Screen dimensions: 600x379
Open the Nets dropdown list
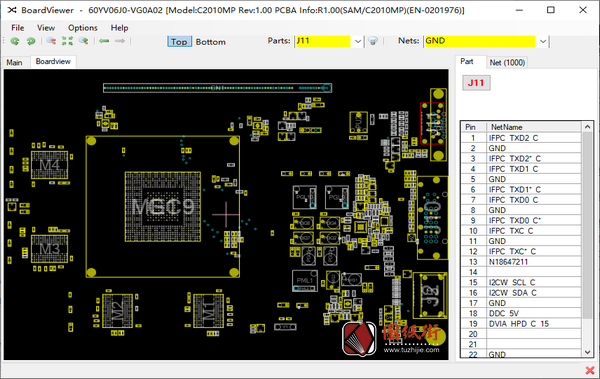pos(543,41)
